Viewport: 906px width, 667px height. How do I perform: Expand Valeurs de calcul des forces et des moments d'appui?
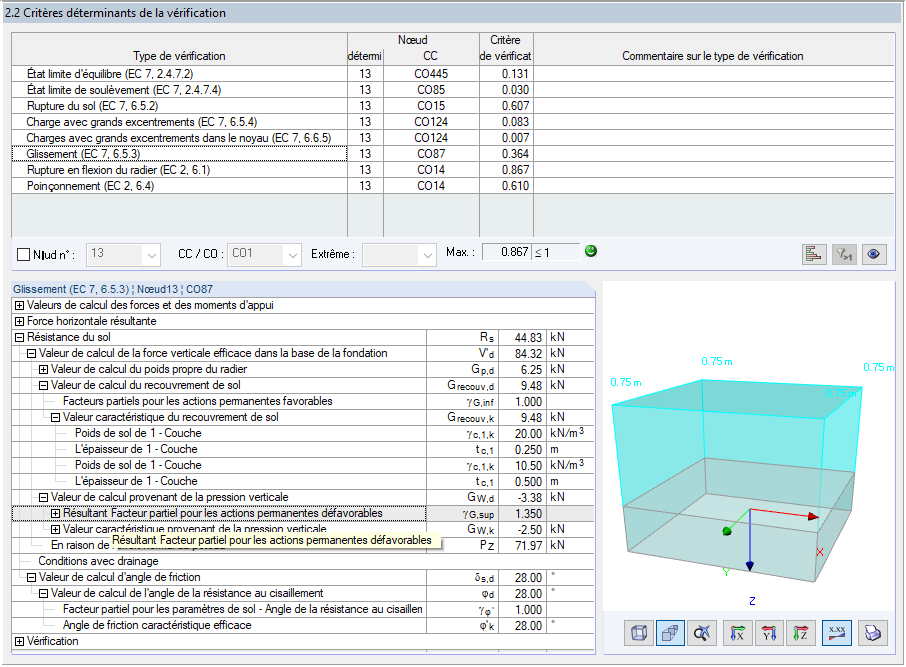click(20, 305)
